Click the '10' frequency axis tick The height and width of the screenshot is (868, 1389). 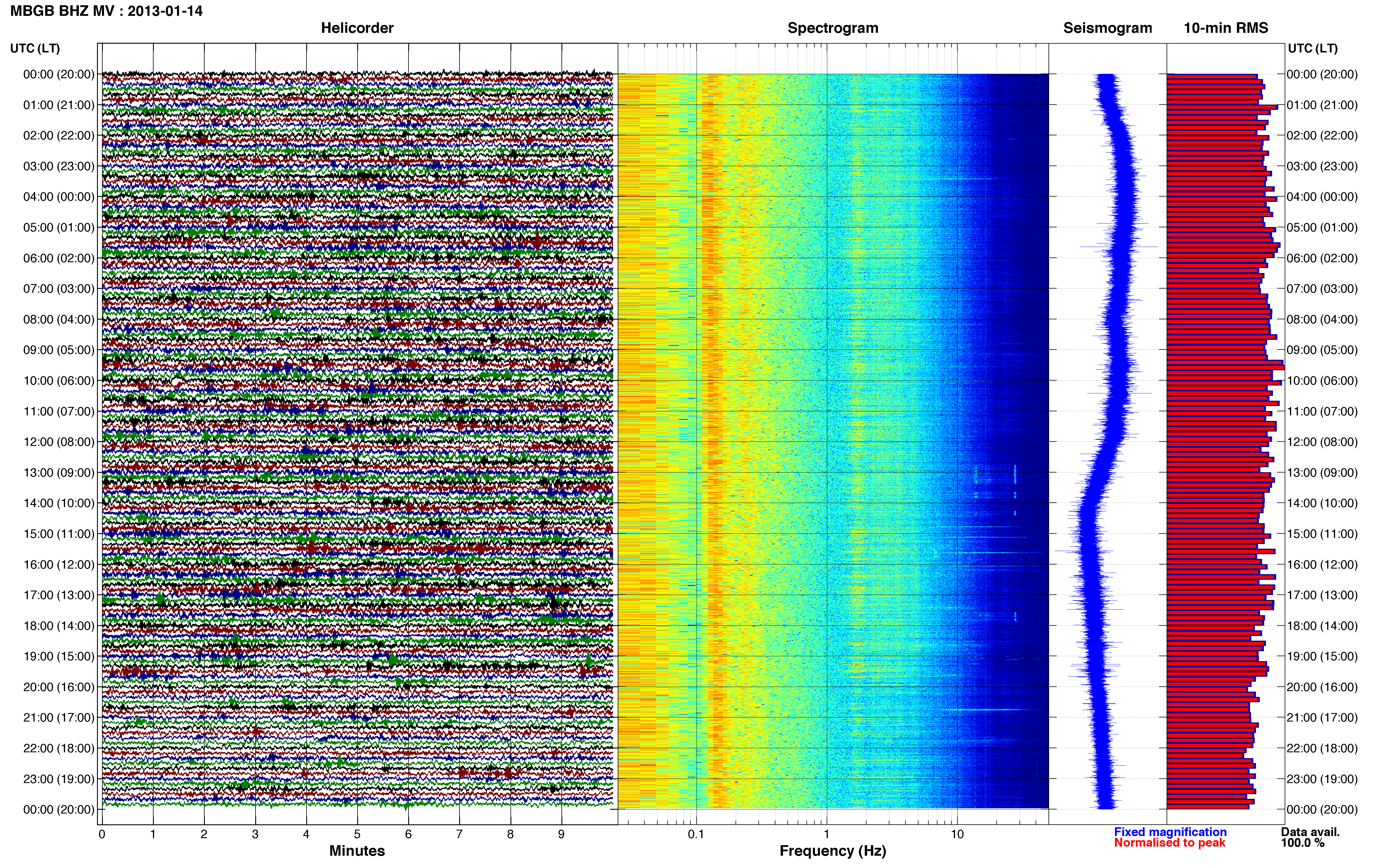coord(957,834)
